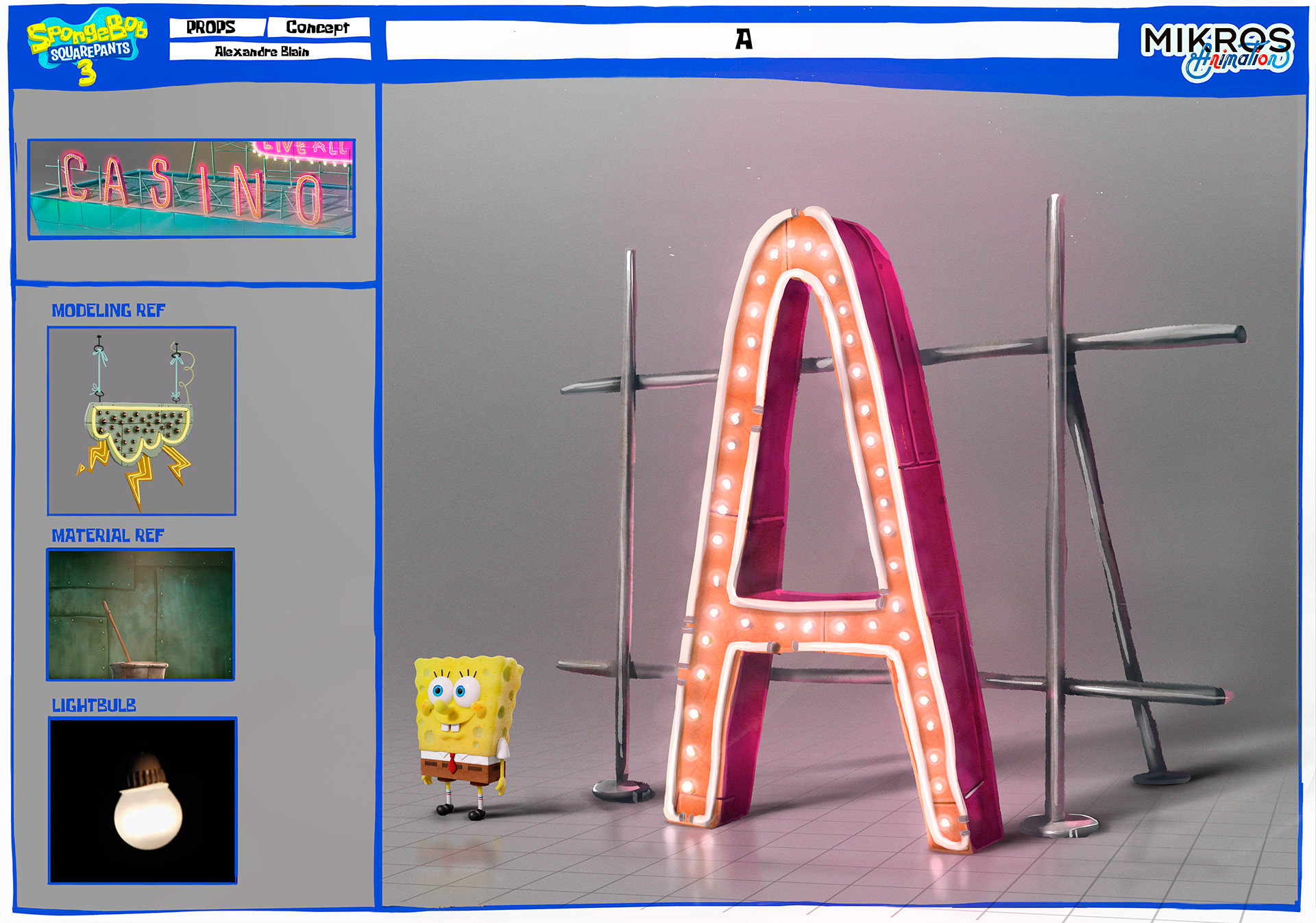Click the LIGHTBULB heading
This screenshot has width=1316, height=923.
tap(95, 705)
